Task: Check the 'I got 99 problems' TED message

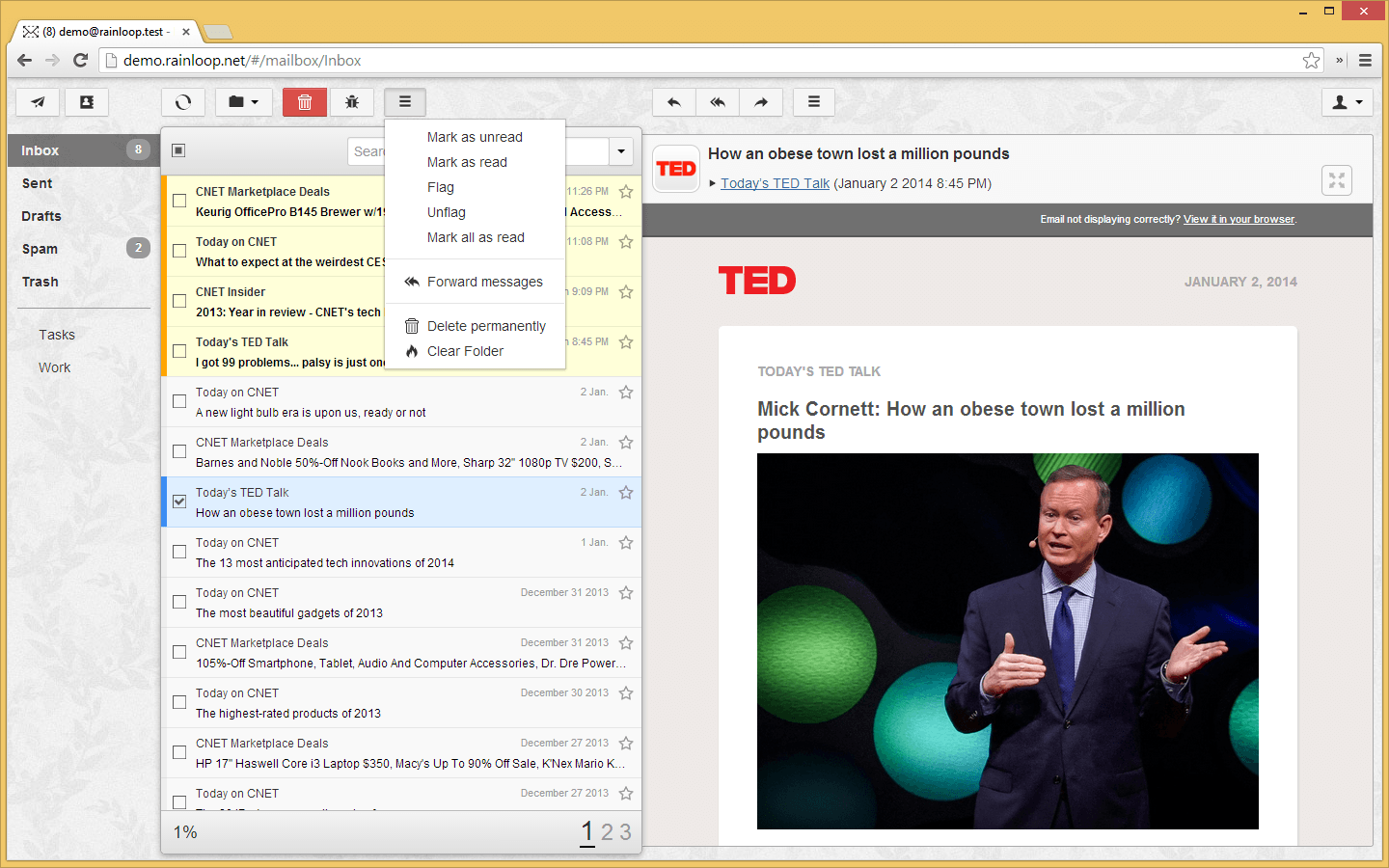Action: pyautogui.click(x=179, y=351)
